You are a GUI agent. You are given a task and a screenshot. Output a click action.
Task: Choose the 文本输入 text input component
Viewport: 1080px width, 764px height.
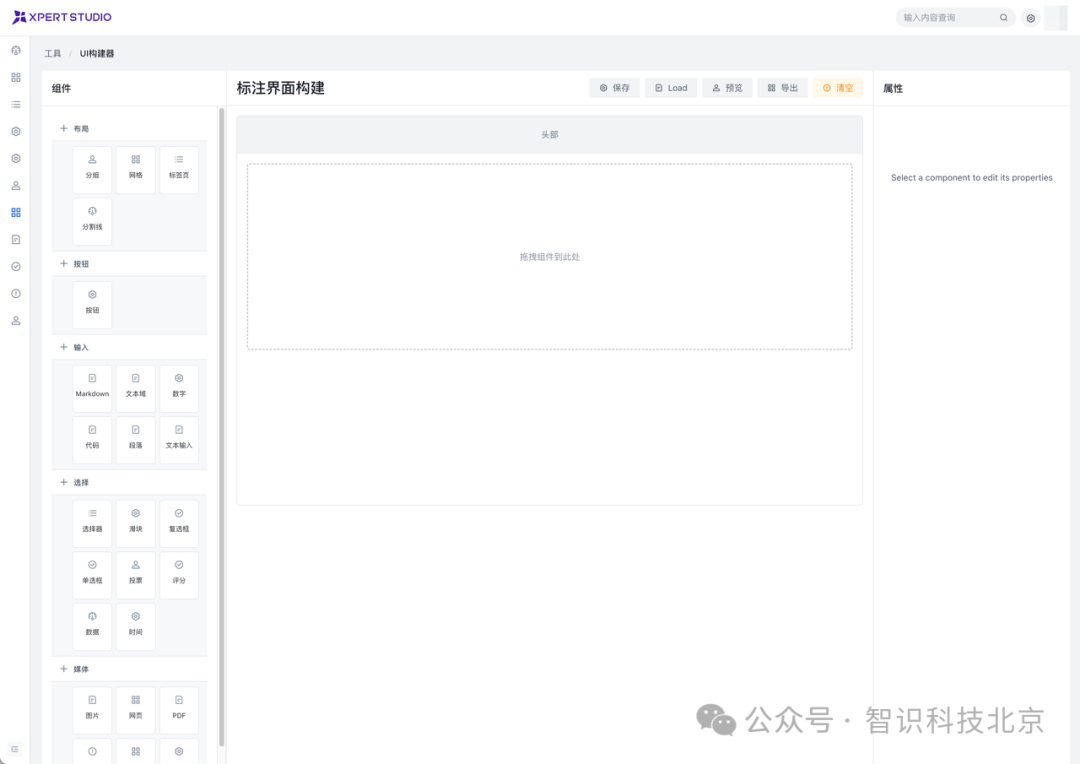click(x=179, y=440)
